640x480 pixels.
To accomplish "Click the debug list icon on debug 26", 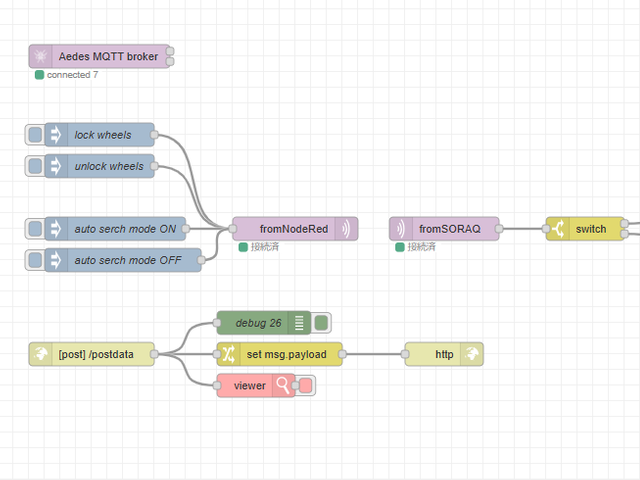I will click(x=299, y=323).
